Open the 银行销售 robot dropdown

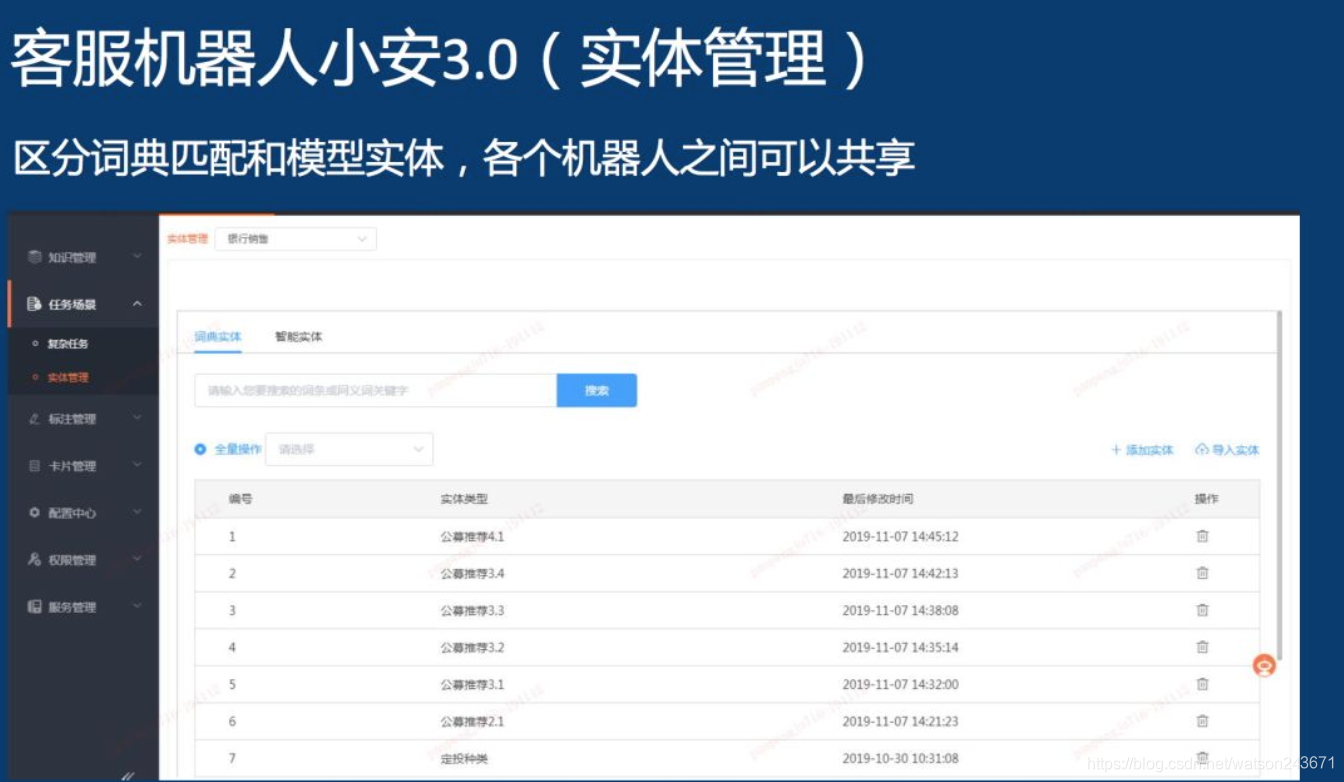coord(296,239)
